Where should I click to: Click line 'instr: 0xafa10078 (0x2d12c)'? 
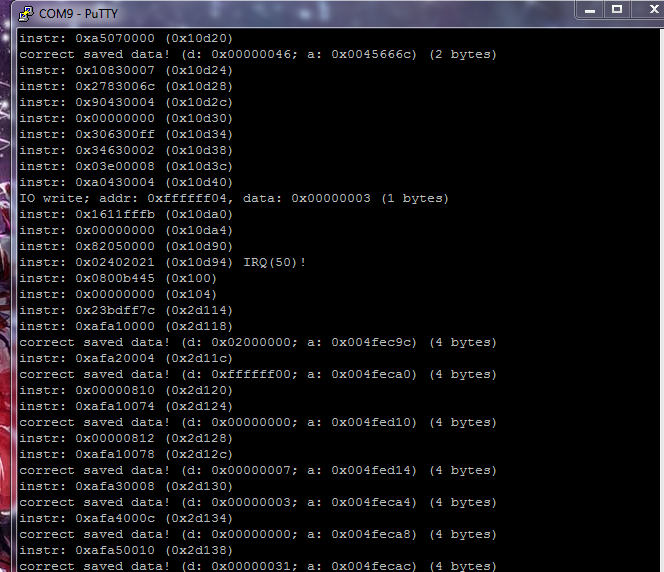point(126,455)
